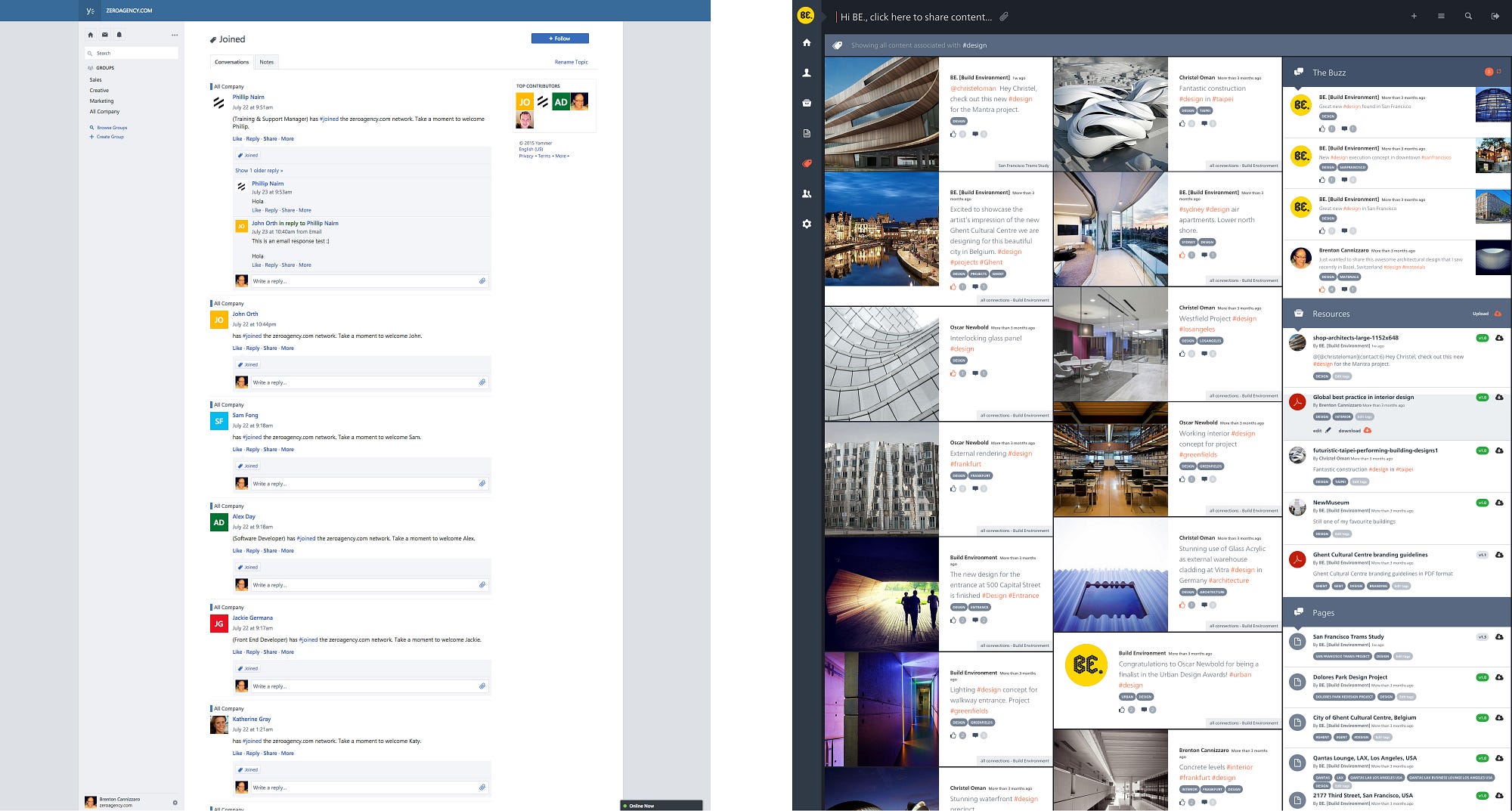Click the Yammer Search field
Viewport: 1512px width, 811px height.
(132, 53)
